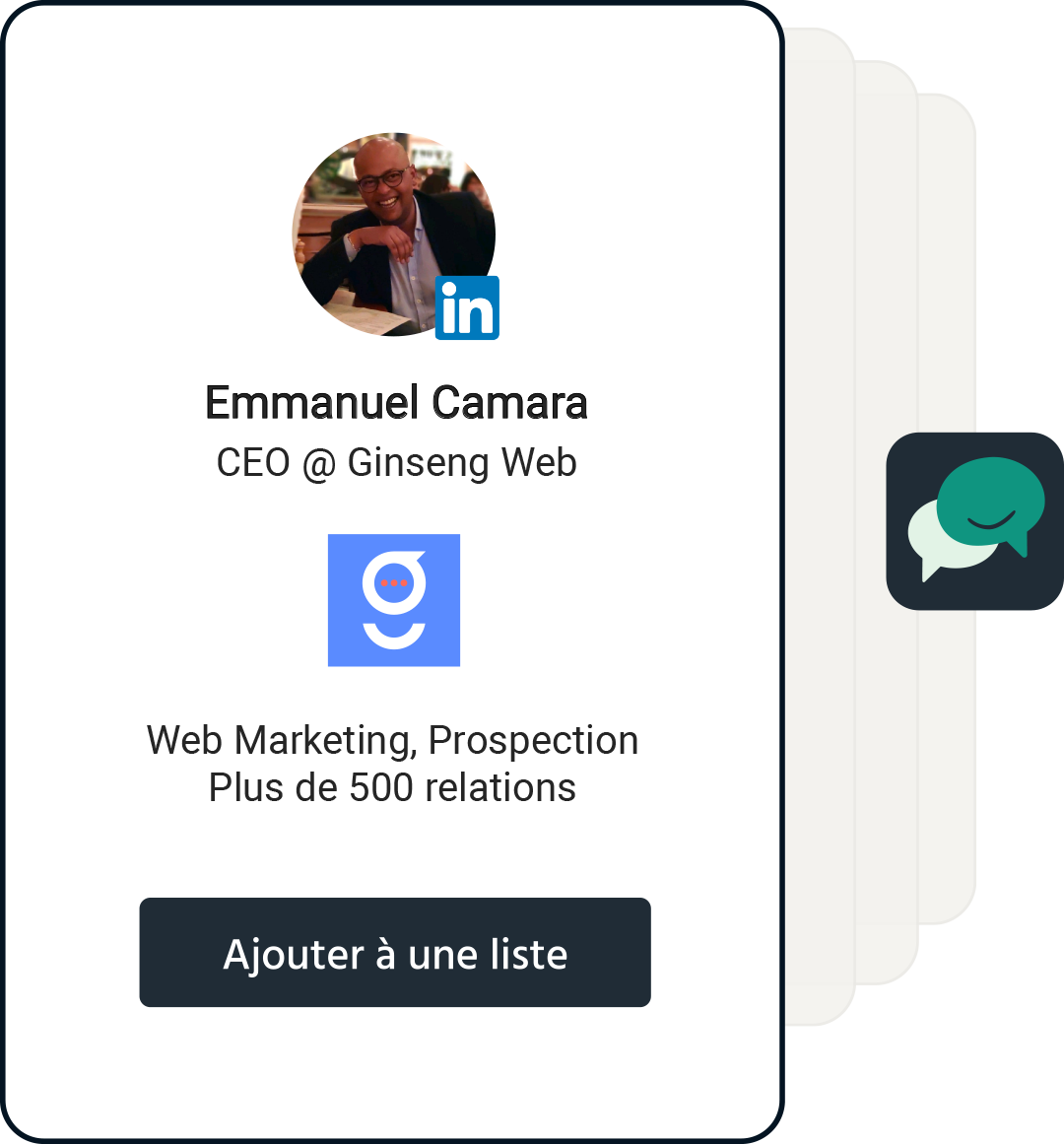Open Emmanuel Camara's profile name
Viewport: 1064px width, 1144px height.
coord(396,402)
